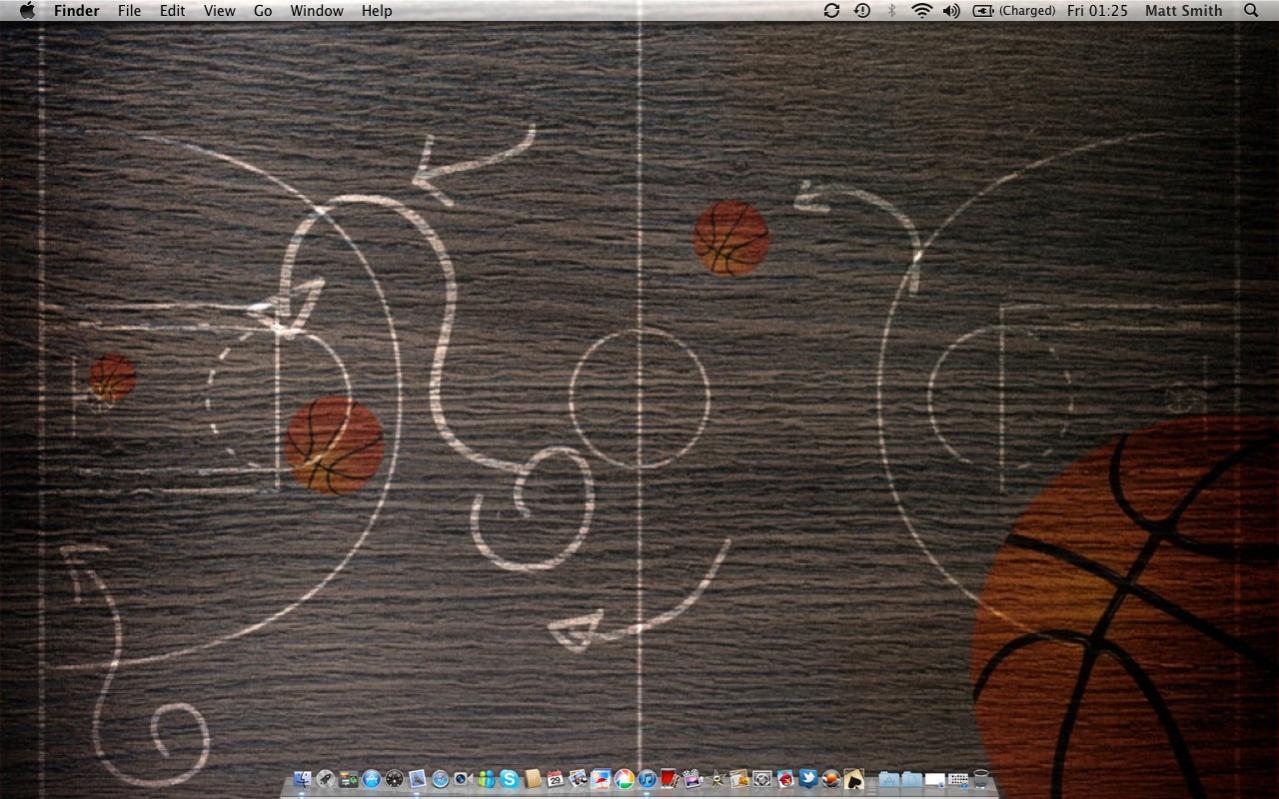Open the App Store in Dock
The height and width of the screenshot is (799, 1279).
[x=371, y=779]
